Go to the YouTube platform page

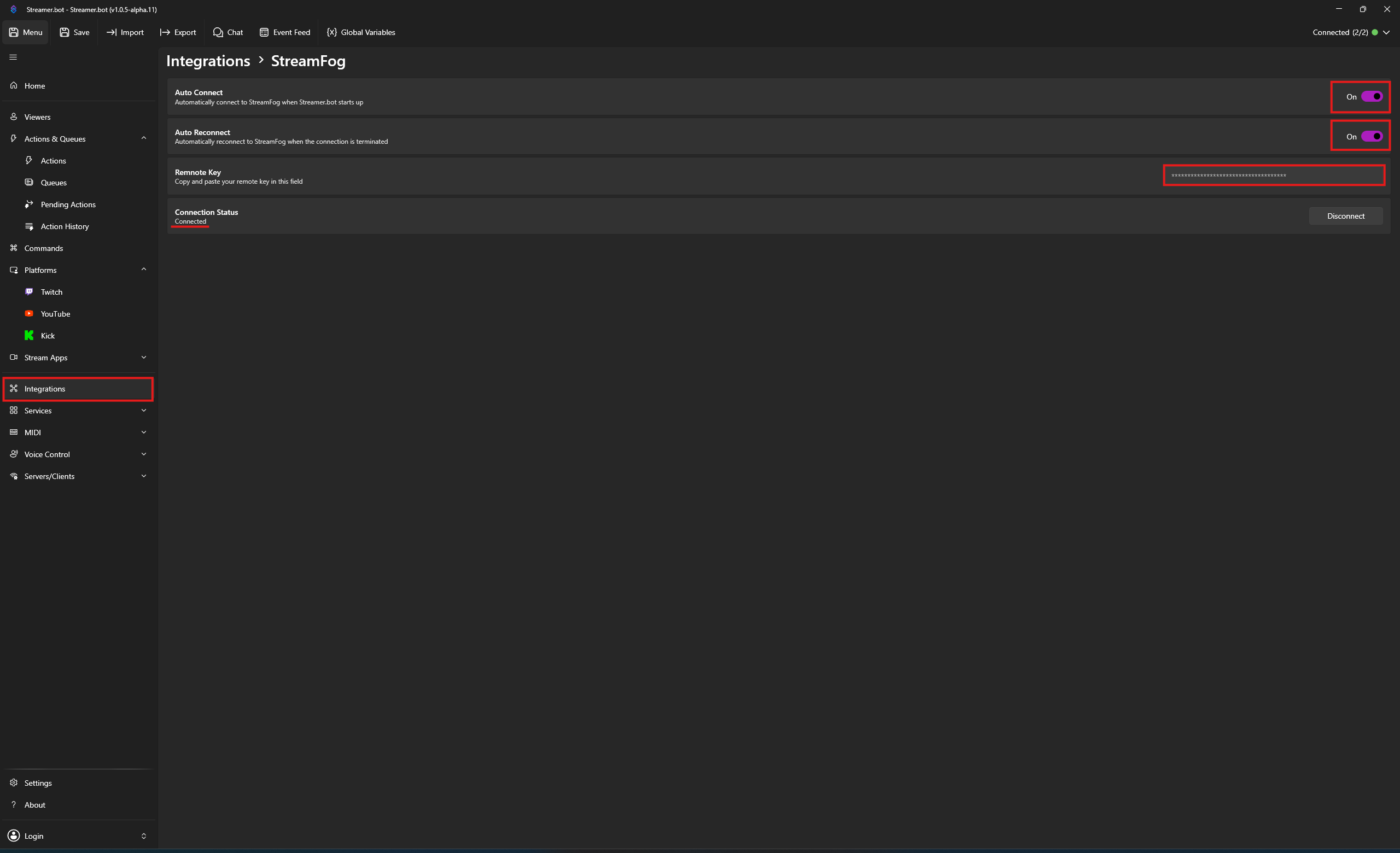(78, 313)
